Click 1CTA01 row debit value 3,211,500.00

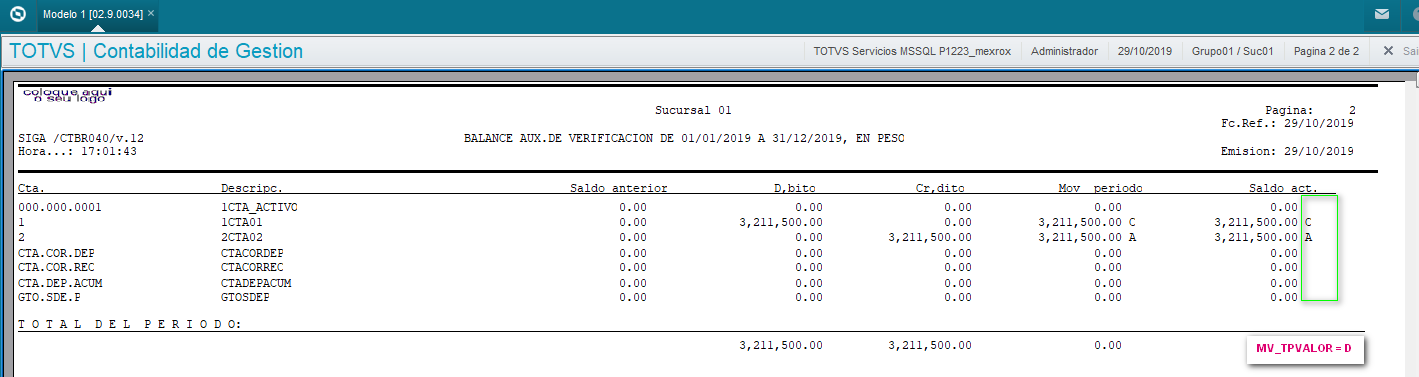coord(781,222)
